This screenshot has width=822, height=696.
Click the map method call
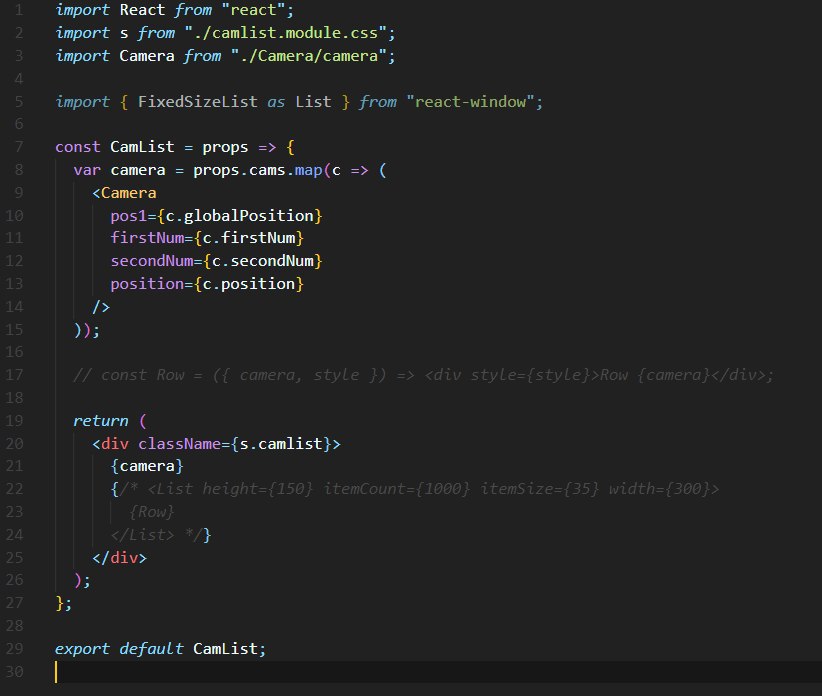click(x=308, y=170)
